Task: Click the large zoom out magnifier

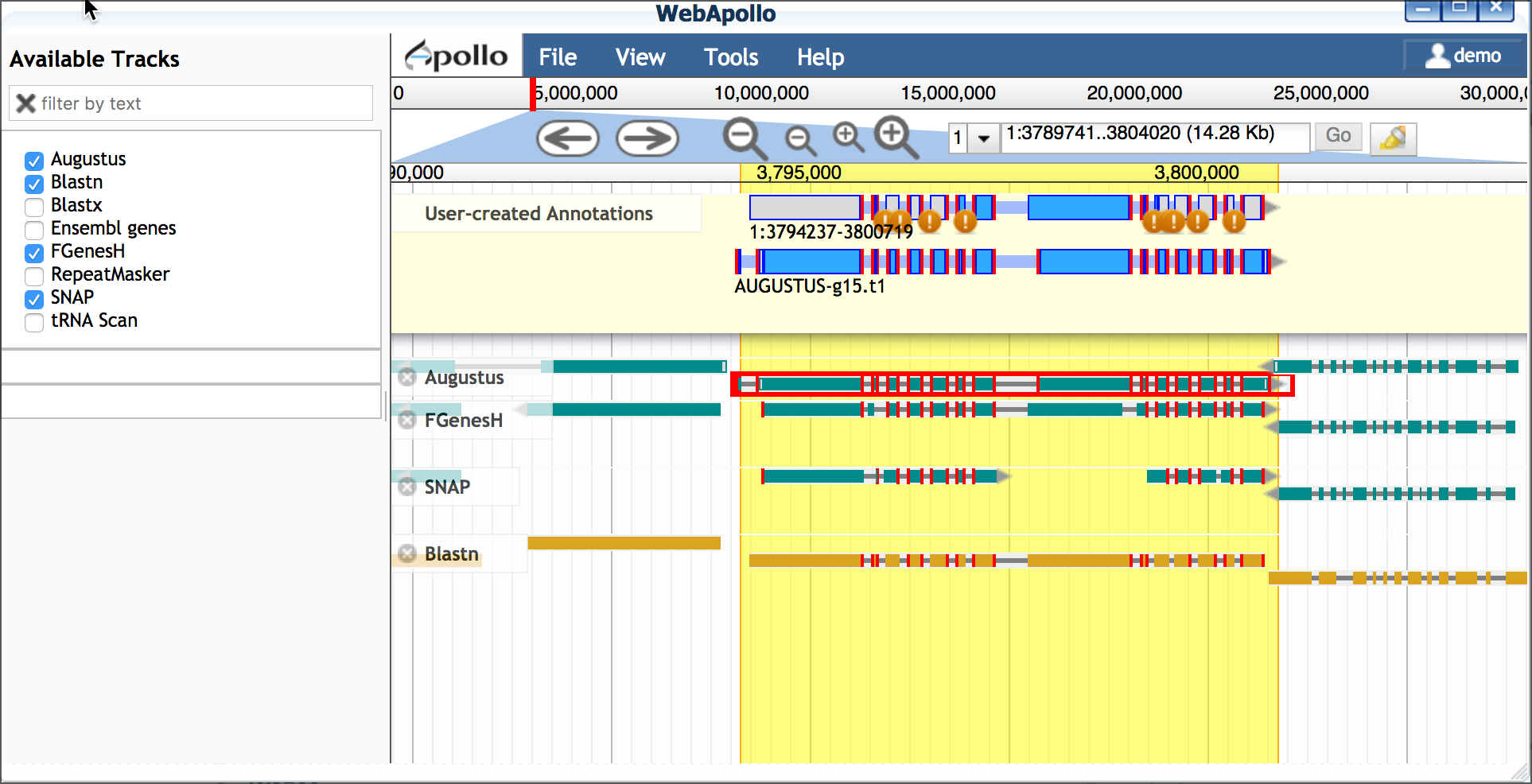Action: click(x=745, y=138)
